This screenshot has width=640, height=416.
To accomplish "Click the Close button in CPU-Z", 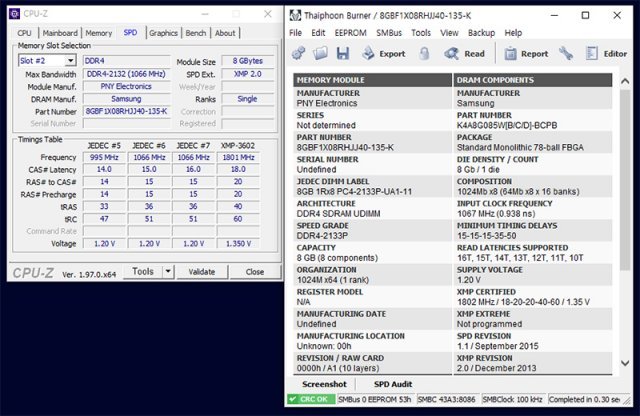I will pyautogui.click(x=255, y=271).
